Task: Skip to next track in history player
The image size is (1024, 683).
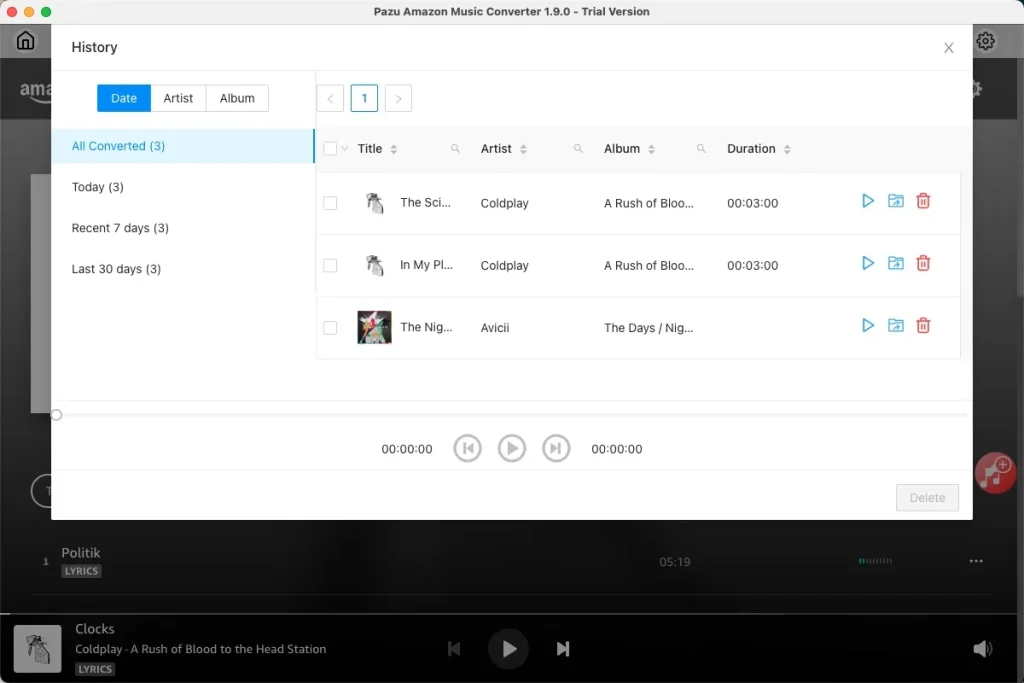Action: coord(557,448)
